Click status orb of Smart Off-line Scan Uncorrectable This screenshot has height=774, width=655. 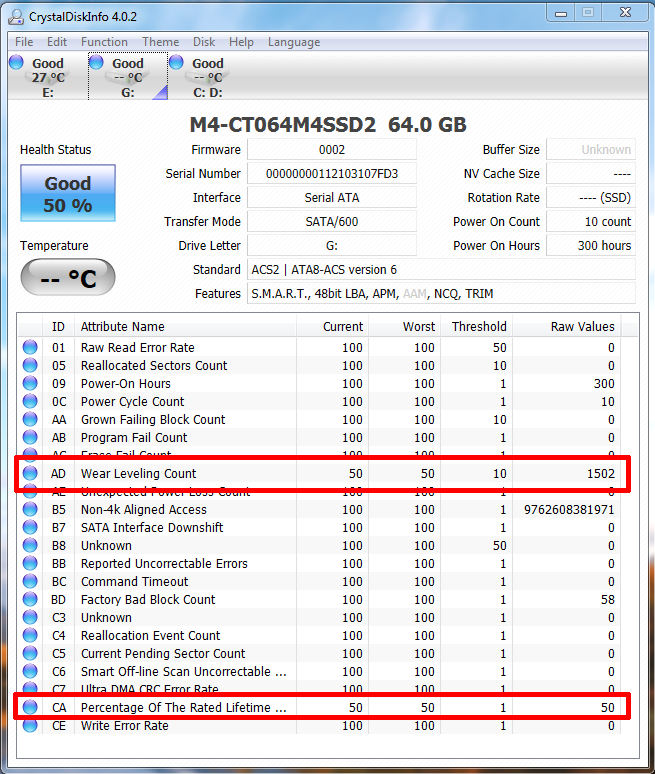[x=30, y=671]
